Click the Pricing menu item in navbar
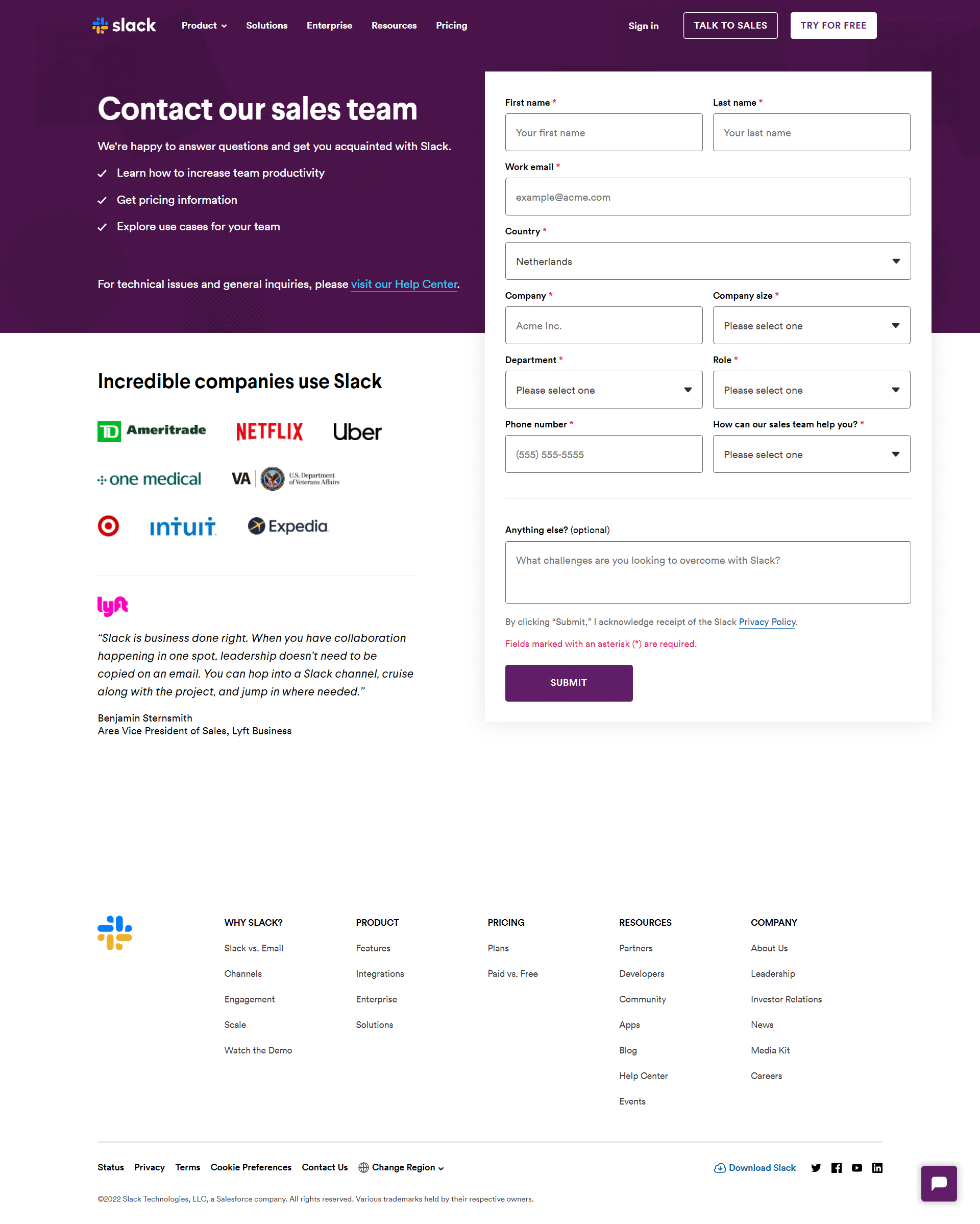The width and height of the screenshot is (980, 1224). tap(452, 25)
